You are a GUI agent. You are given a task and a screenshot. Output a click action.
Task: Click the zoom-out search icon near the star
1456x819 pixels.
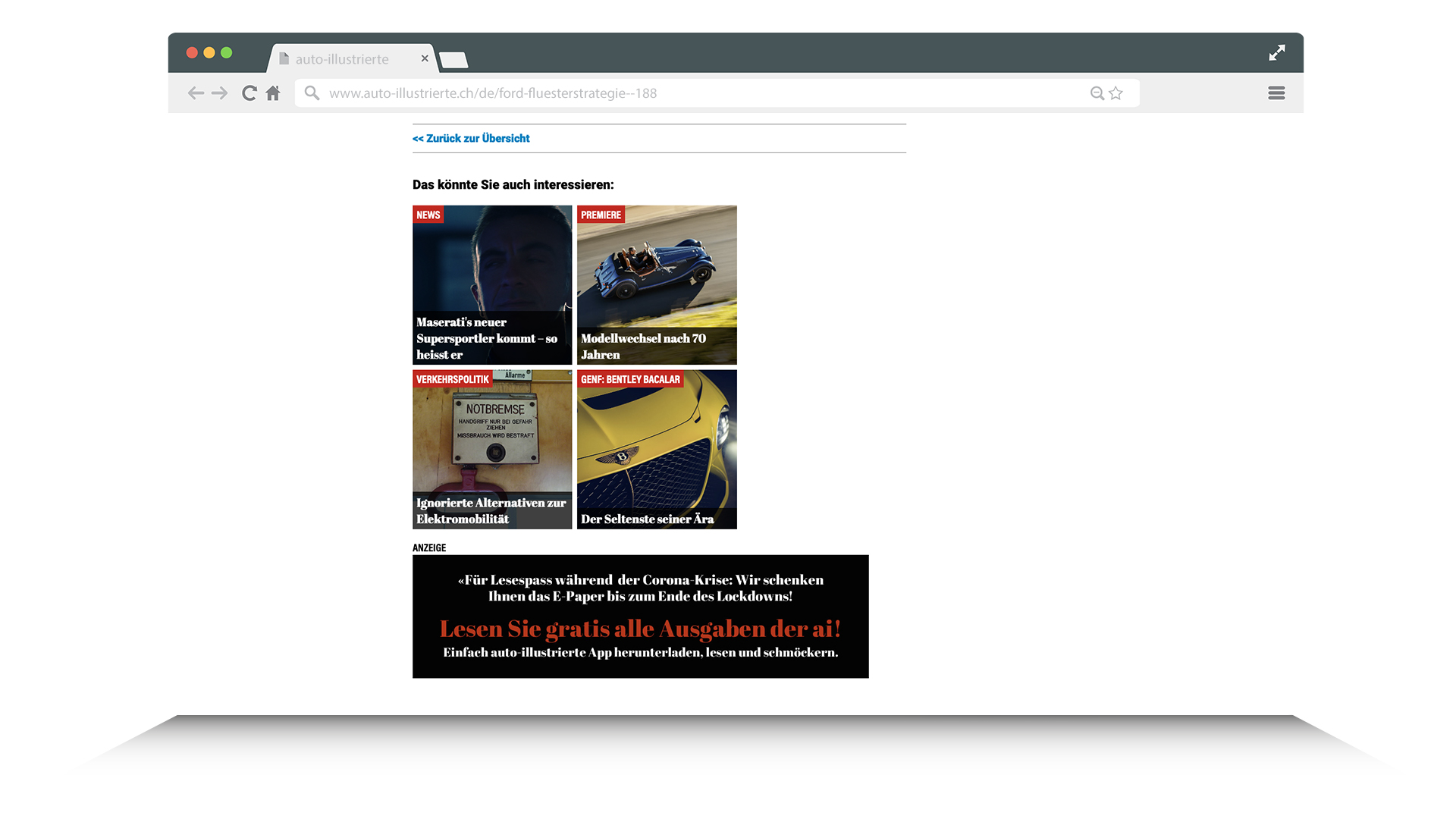(x=1097, y=93)
